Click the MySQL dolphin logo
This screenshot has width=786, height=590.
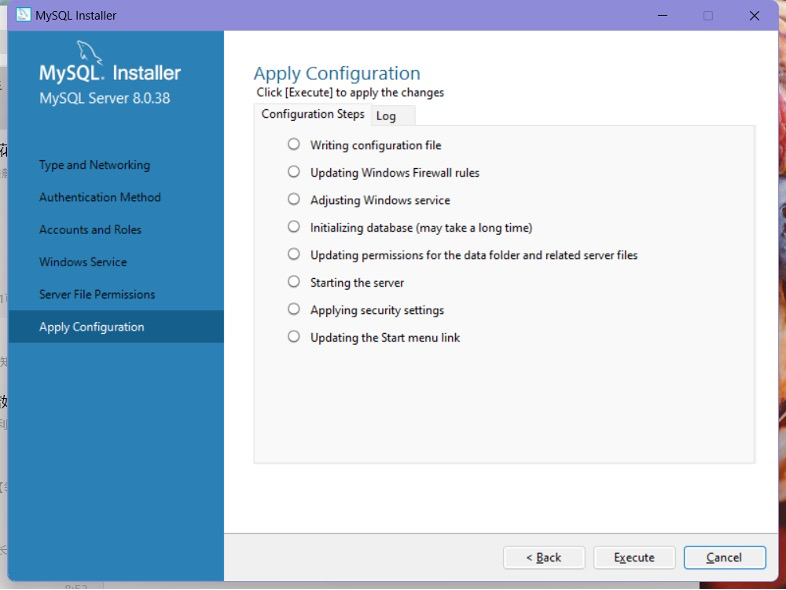pos(90,54)
